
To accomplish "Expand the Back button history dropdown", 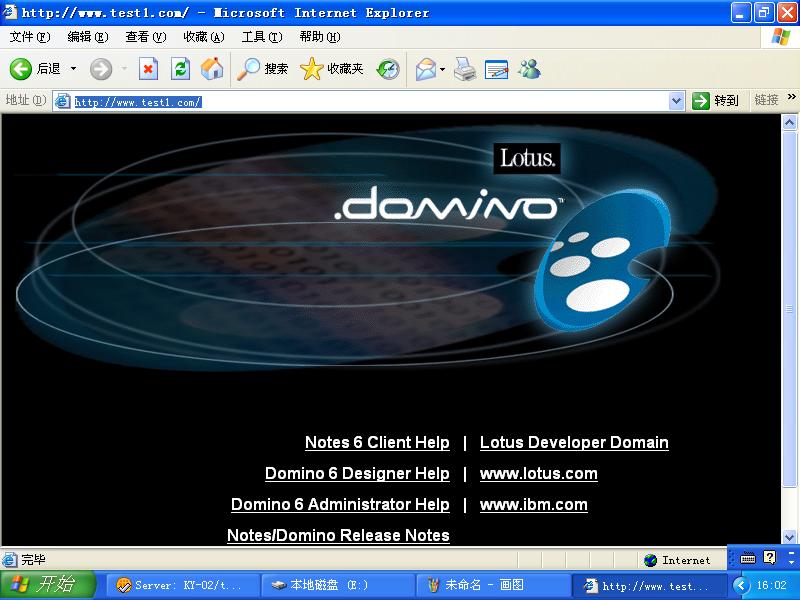I will click(73, 69).
